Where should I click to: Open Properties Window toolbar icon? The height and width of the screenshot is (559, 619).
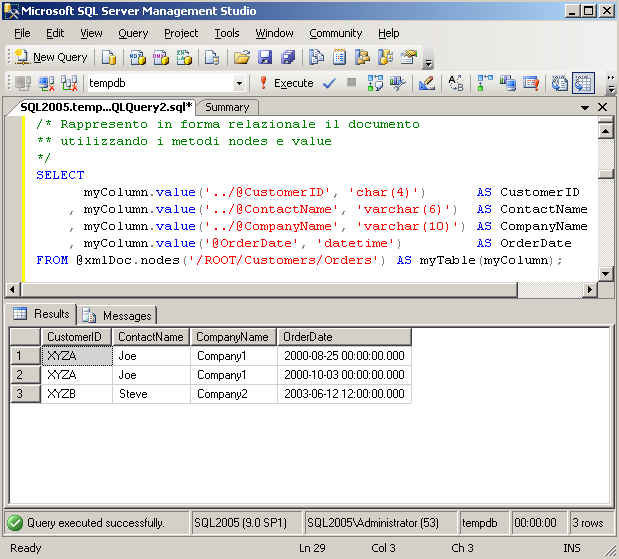(x=409, y=57)
